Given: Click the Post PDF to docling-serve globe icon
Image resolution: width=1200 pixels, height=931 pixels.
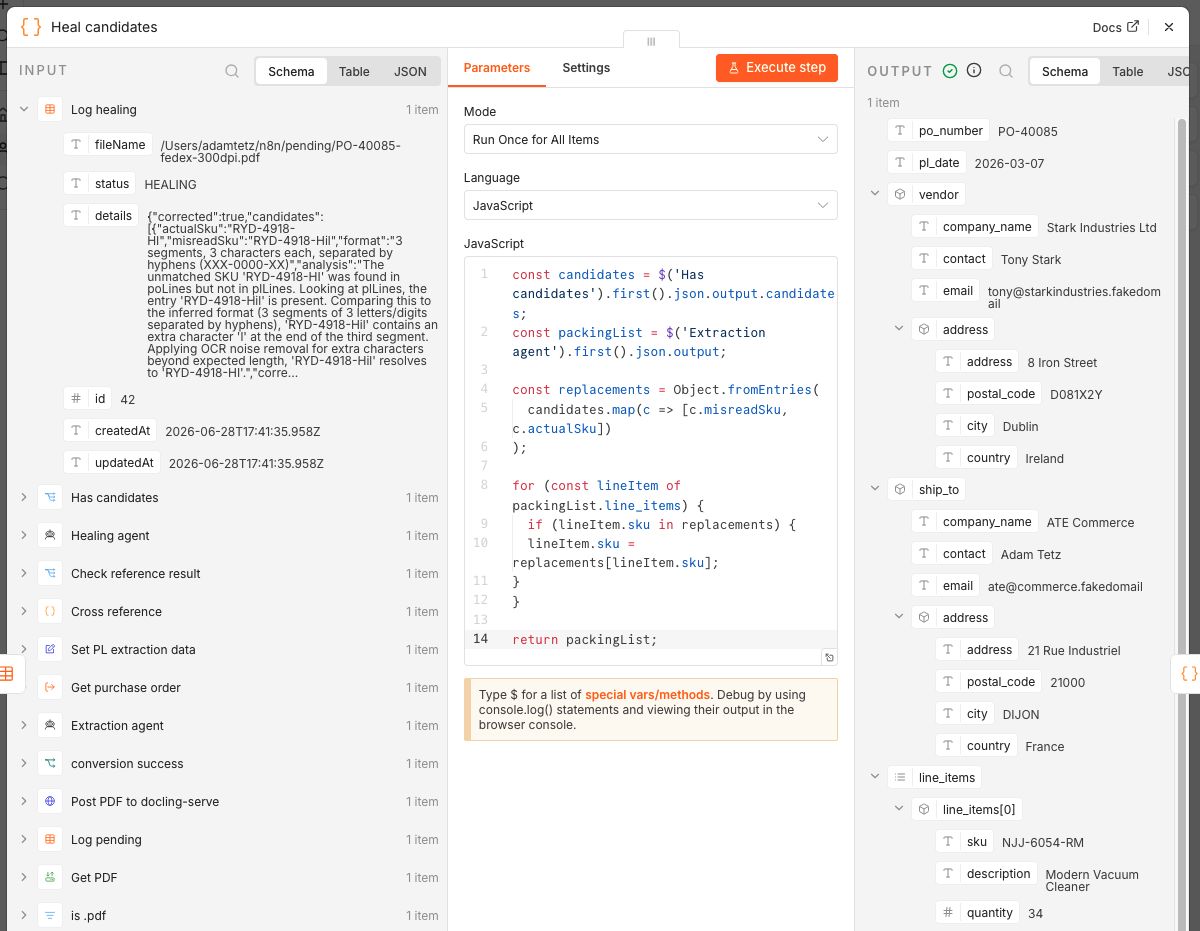Looking at the screenshot, I should [x=50, y=802].
